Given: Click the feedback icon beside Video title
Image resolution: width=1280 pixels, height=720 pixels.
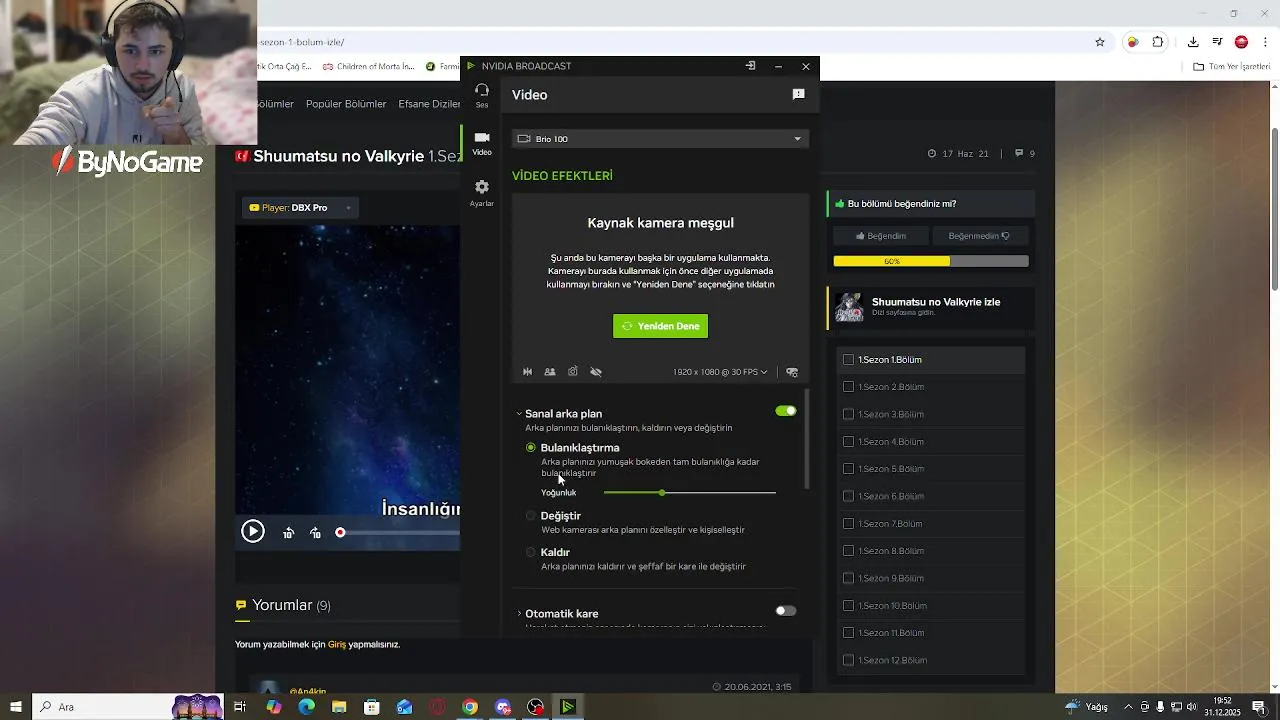Looking at the screenshot, I should (x=798, y=94).
